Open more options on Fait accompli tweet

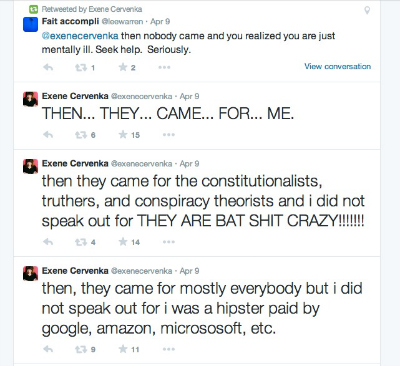coord(164,68)
